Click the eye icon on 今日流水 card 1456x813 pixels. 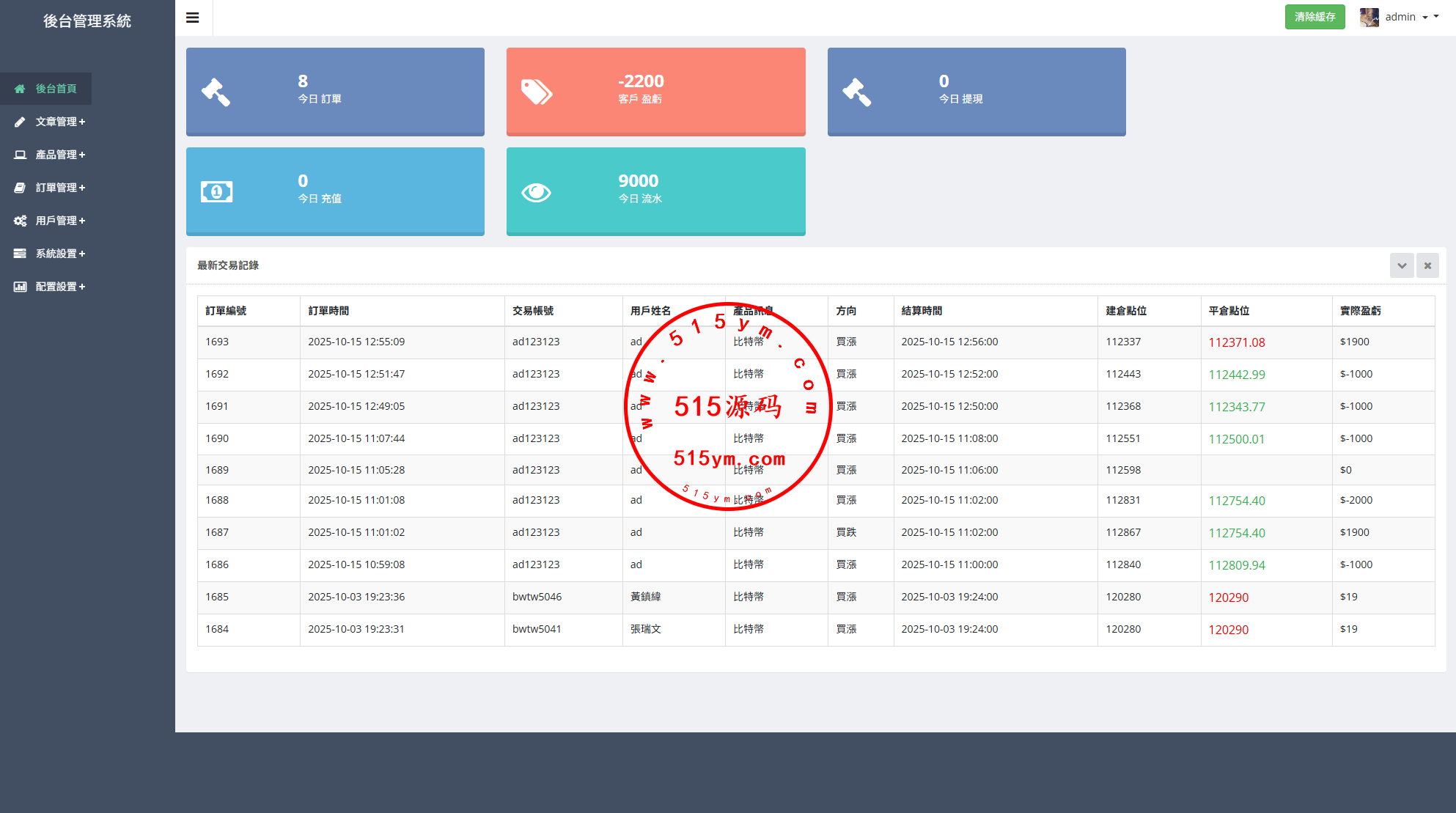pos(536,192)
